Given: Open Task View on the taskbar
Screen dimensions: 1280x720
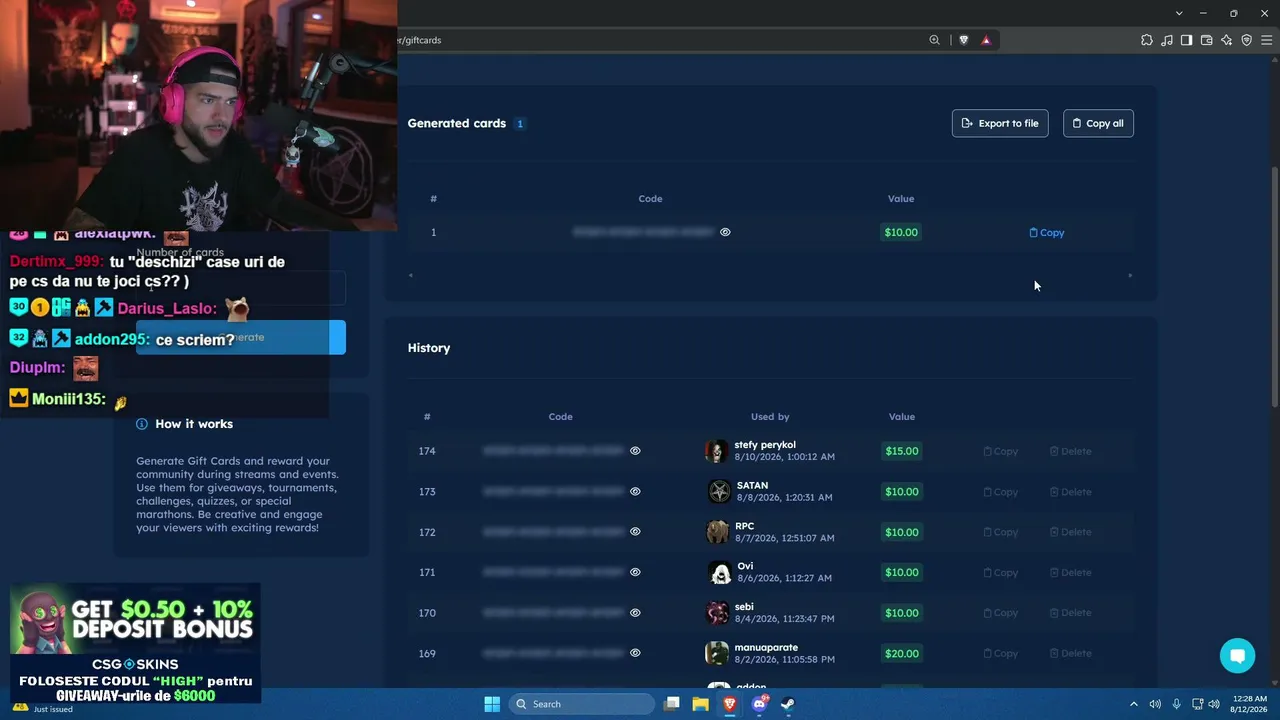Looking at the screenshot, I should click(672, 704).
